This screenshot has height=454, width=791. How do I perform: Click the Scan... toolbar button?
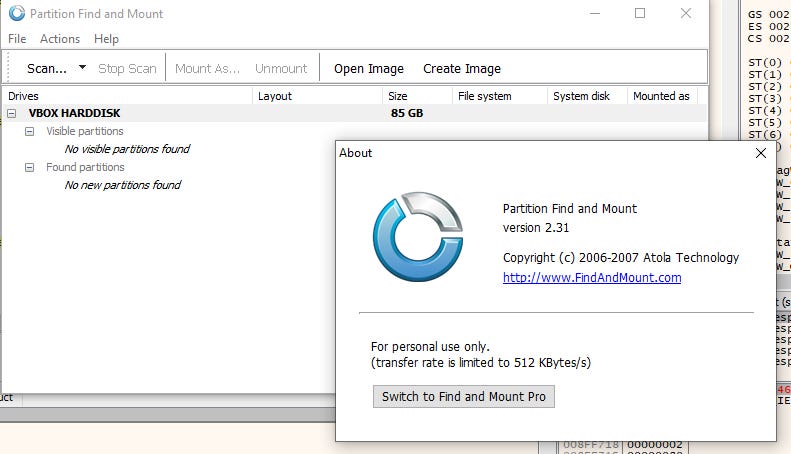tap(47, 69)
